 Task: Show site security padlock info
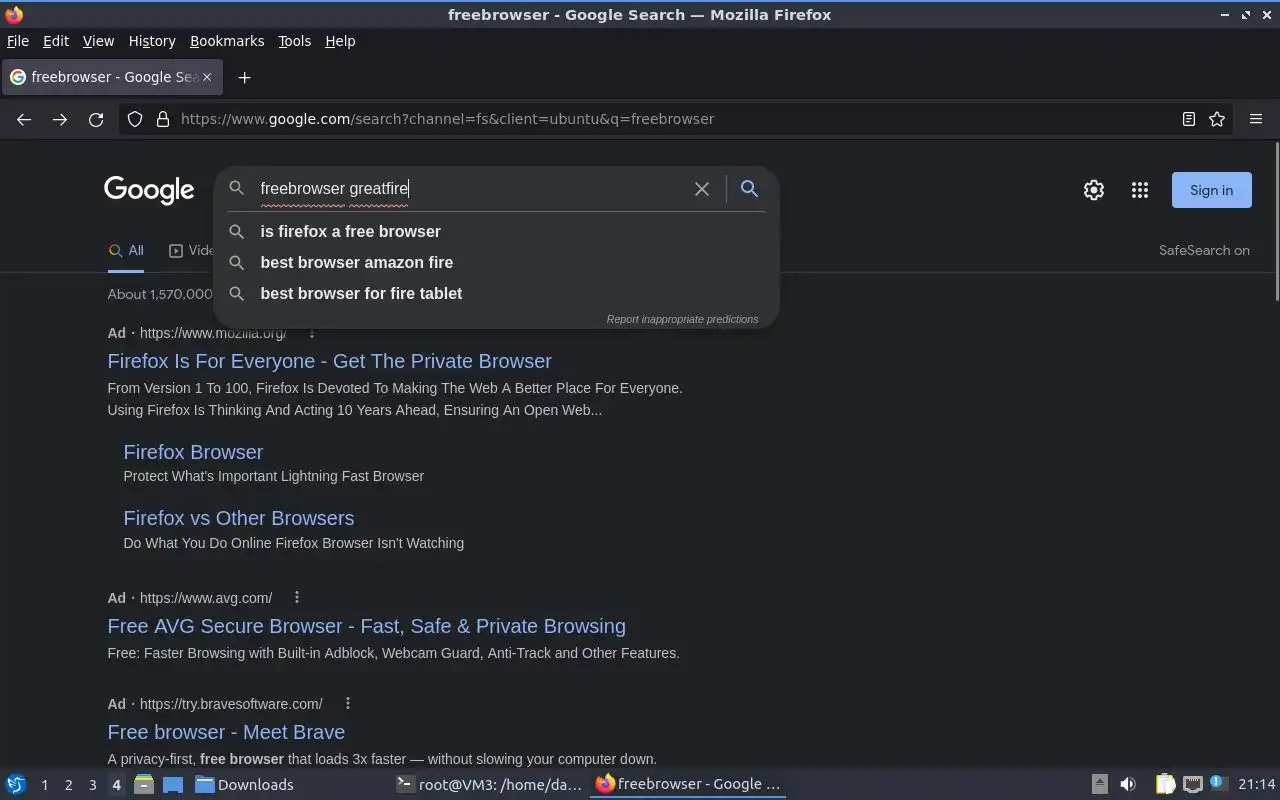point(163,119)
